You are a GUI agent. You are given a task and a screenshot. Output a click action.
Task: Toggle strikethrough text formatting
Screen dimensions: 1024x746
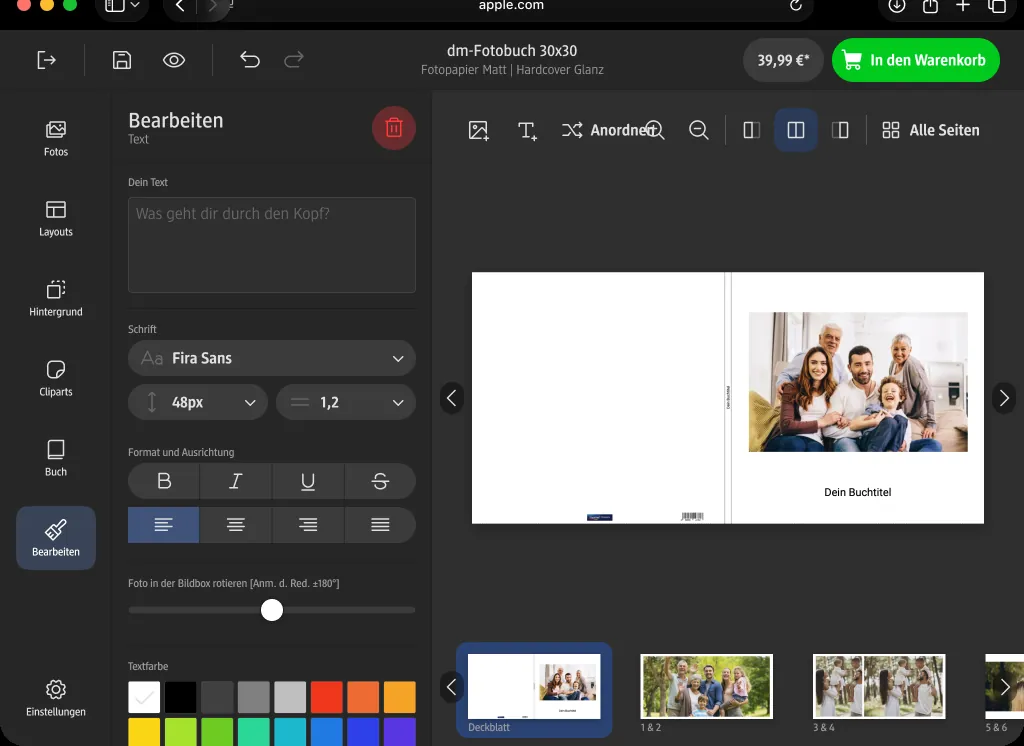pyautogui.click(x=380, y=481)
